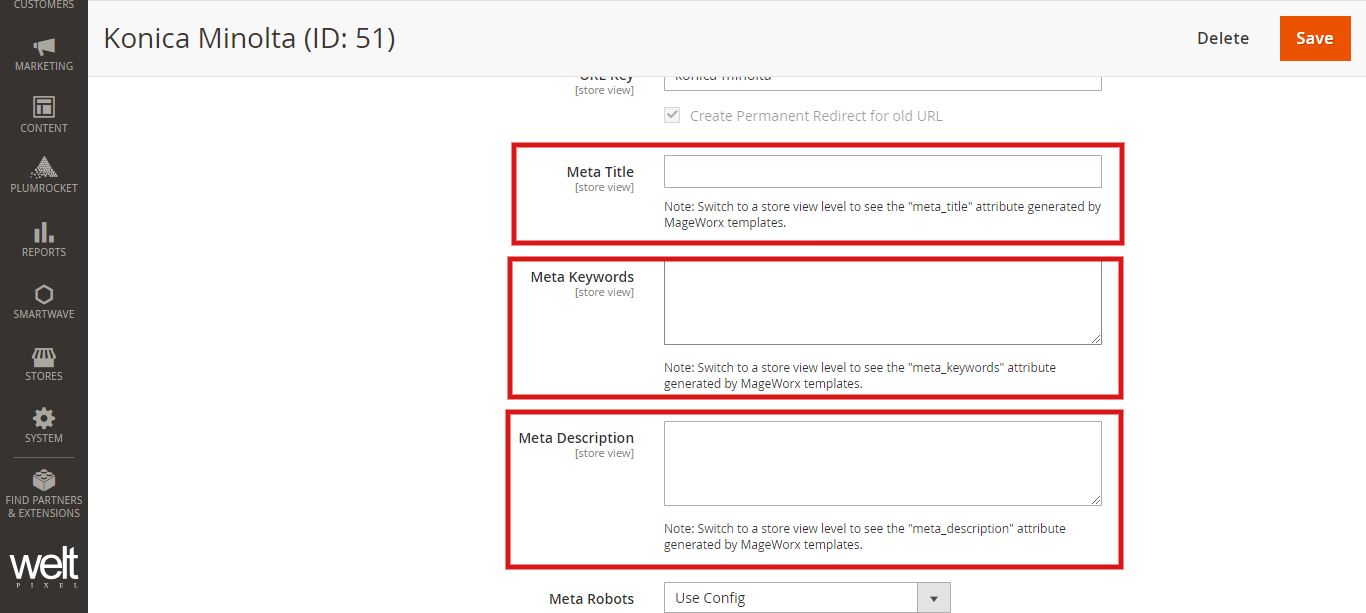Toggle Create Permanent Redirect for old URL
This screenshot has width=1366, height=613.
coord(672,115)
